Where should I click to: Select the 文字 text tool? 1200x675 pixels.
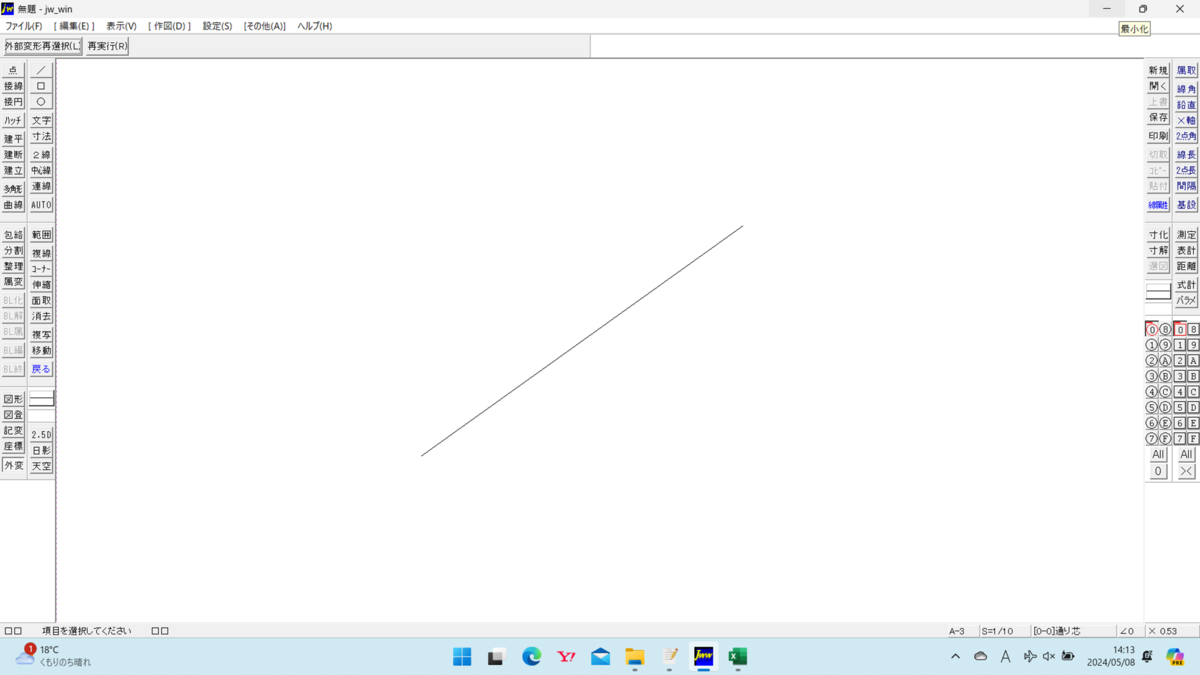pyautogui.click(x=40, y=119)
